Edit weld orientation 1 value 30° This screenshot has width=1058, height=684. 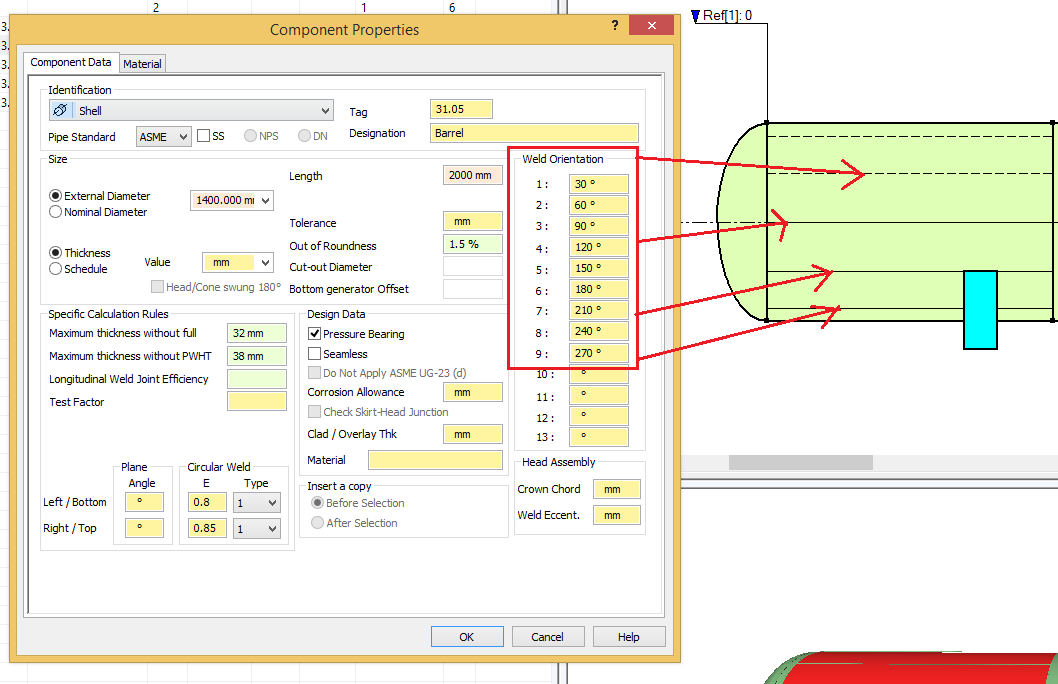[598, 184]
